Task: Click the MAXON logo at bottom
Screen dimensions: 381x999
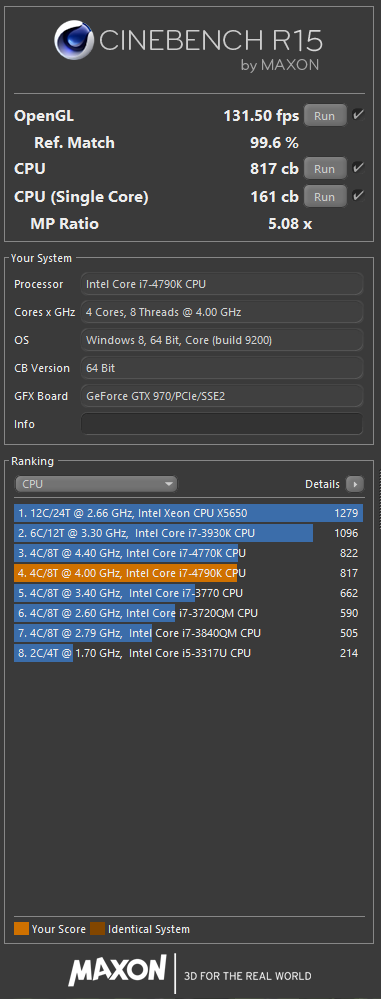Action: [x=118, y=970]
